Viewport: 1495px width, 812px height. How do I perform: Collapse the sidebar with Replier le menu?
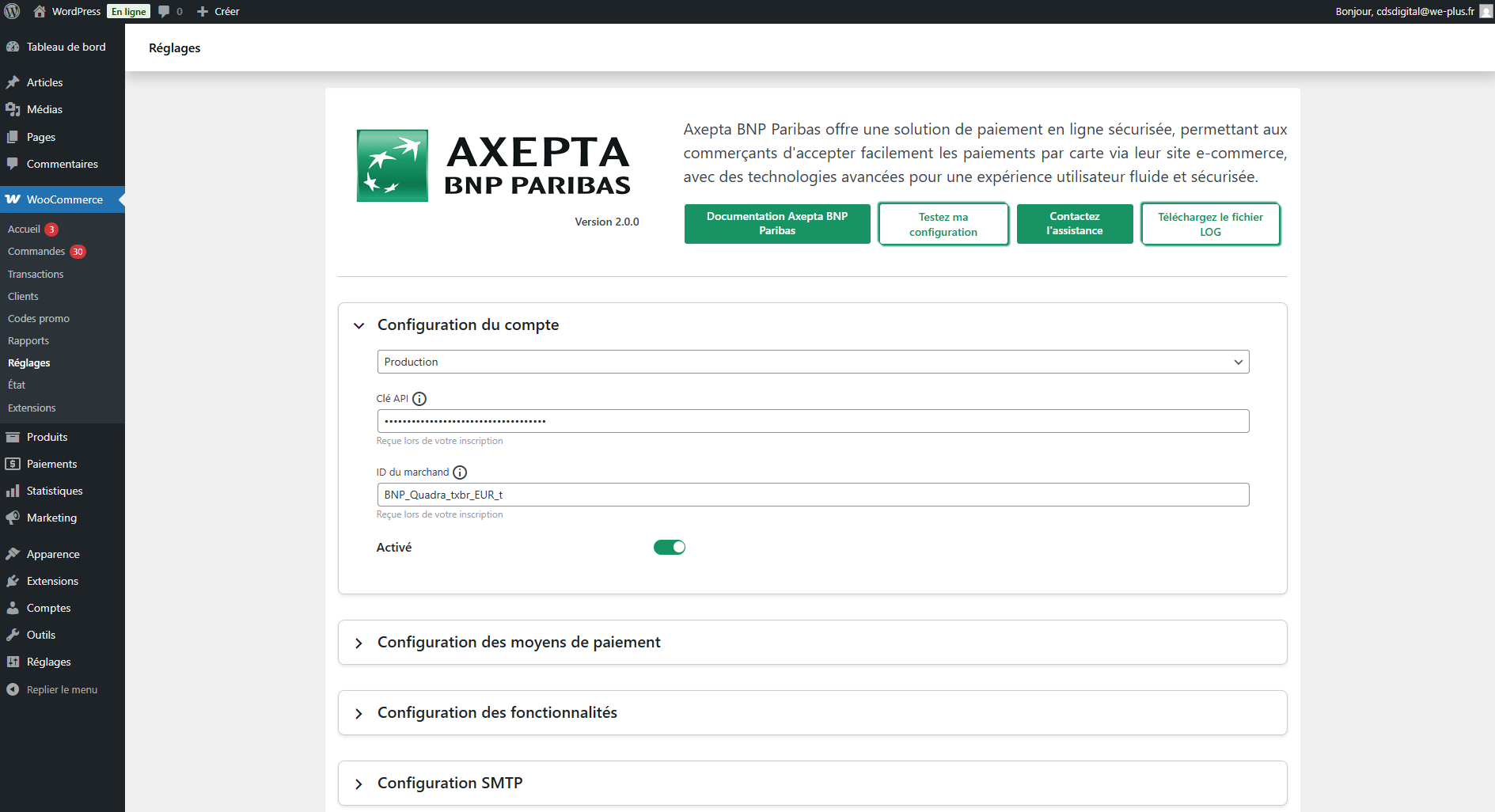62,689
